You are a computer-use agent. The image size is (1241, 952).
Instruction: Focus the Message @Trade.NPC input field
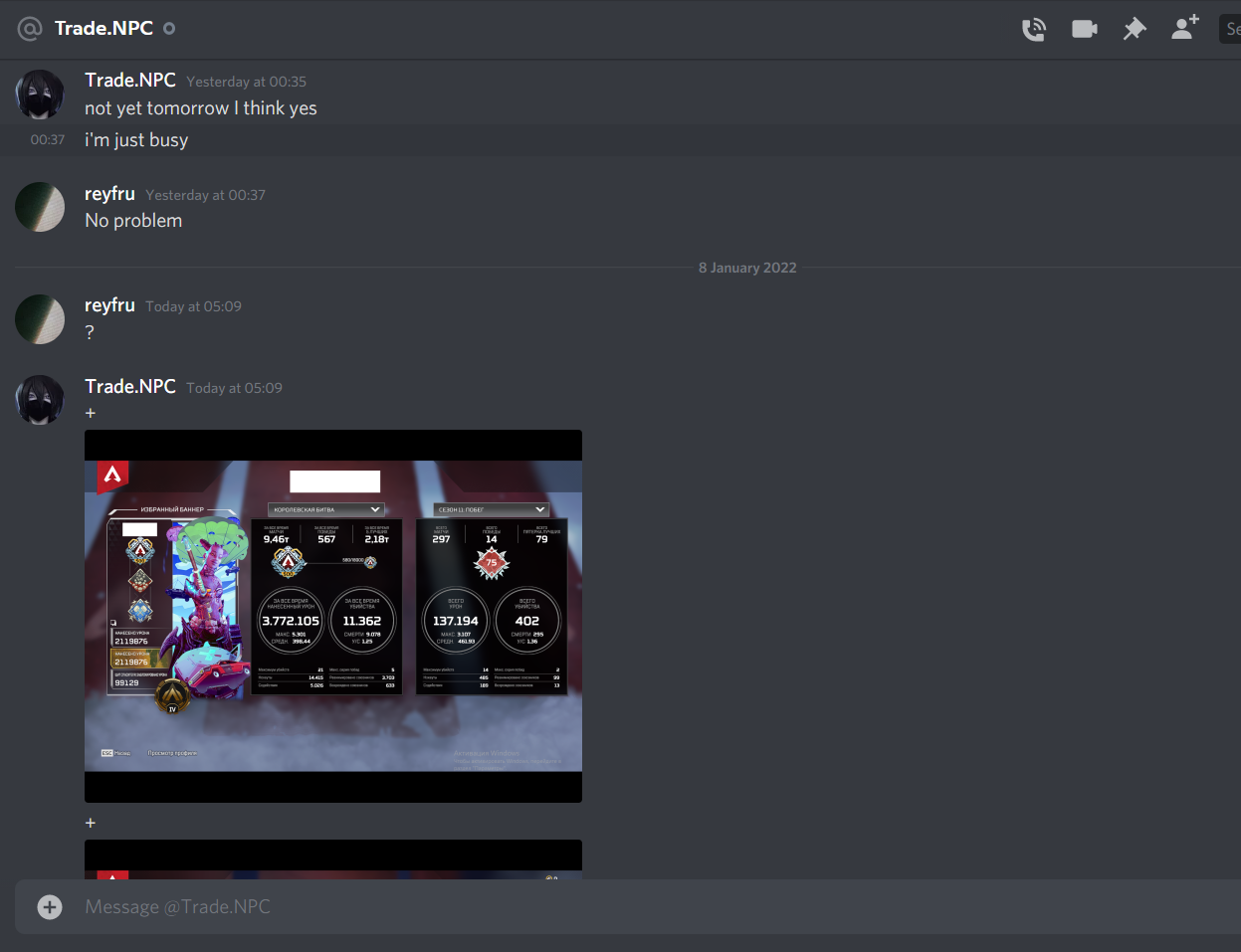coord(657,906)
